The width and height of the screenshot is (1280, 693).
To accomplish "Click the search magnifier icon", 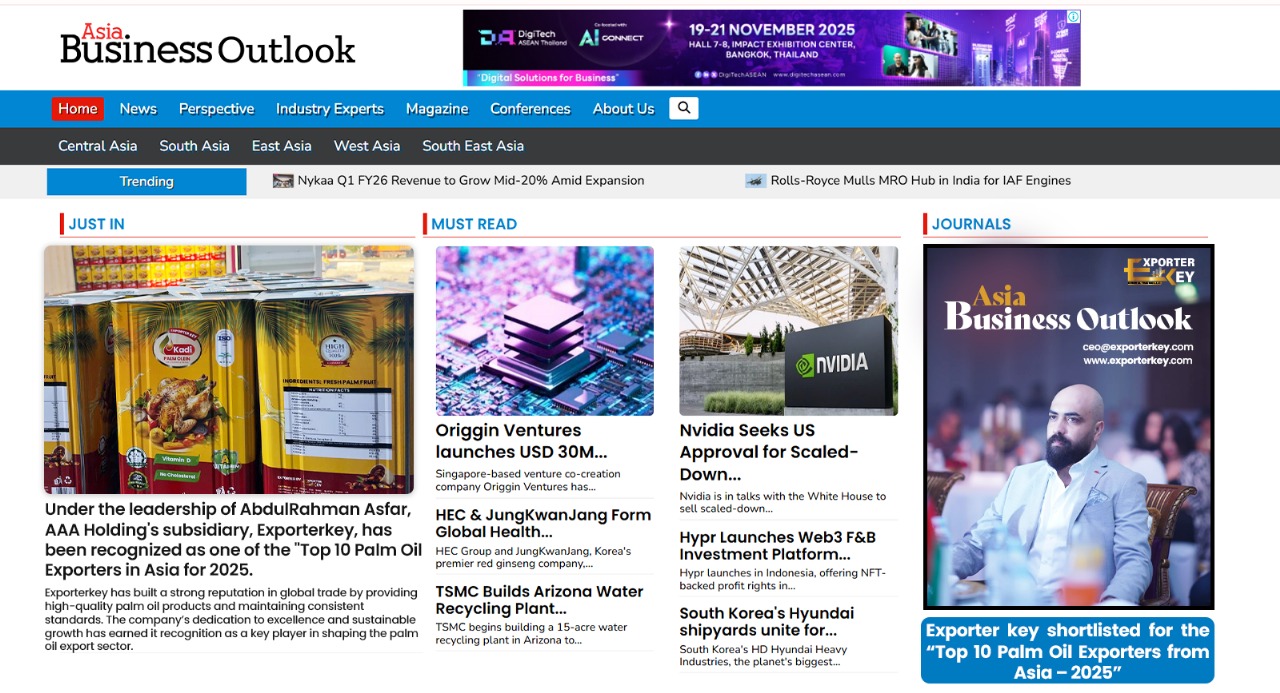I will pos(684,108).
